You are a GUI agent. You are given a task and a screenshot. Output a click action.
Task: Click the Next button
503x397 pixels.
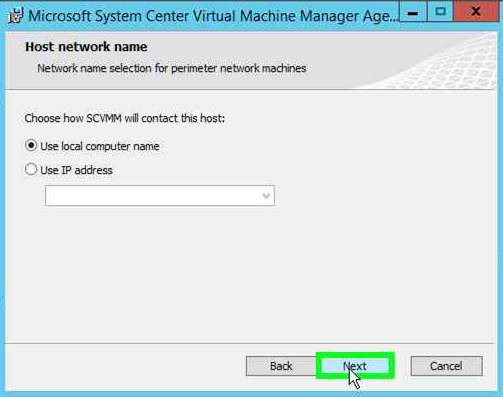pyautogui.click(x=355, y=366)
